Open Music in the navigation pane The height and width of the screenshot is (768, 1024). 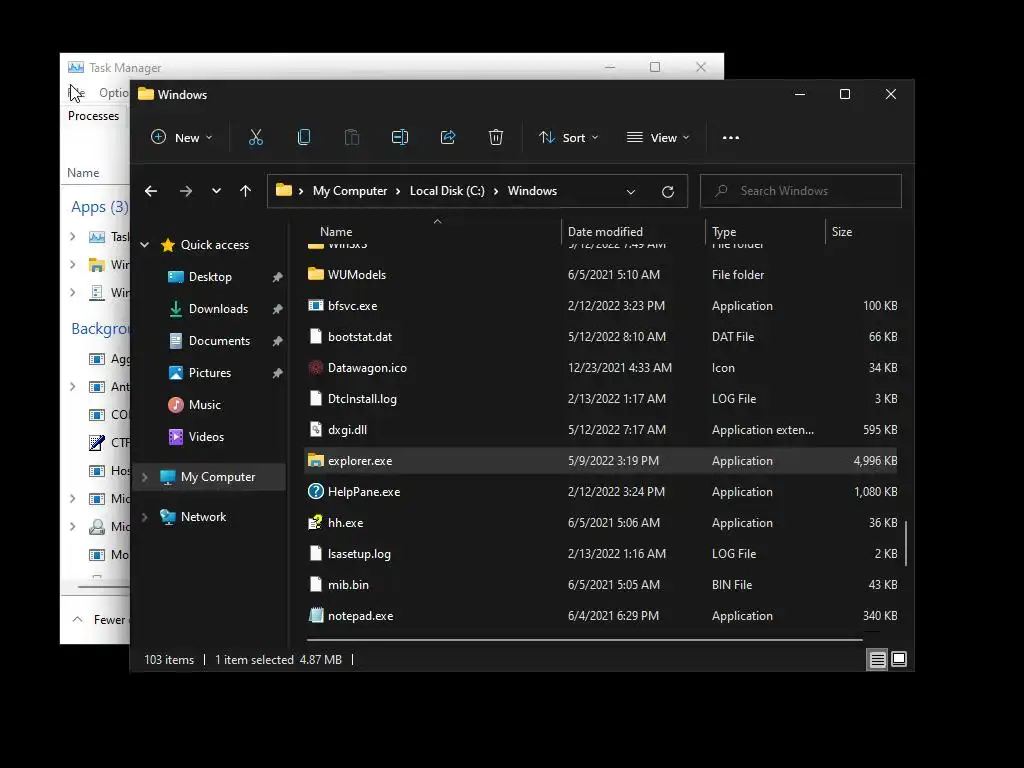click(204, 405)
